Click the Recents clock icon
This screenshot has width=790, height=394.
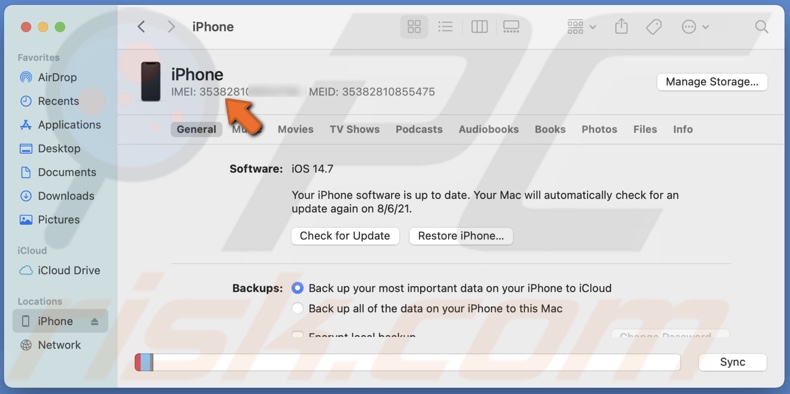25,101
